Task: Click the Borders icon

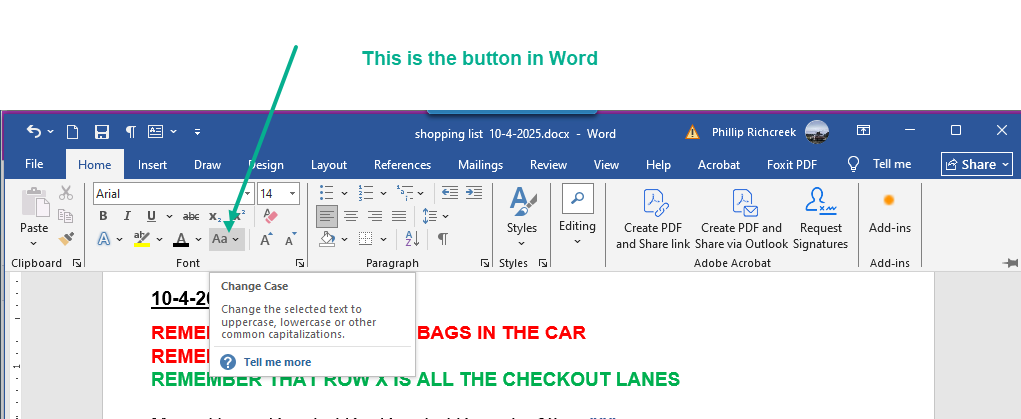Action: click(366, 239)
